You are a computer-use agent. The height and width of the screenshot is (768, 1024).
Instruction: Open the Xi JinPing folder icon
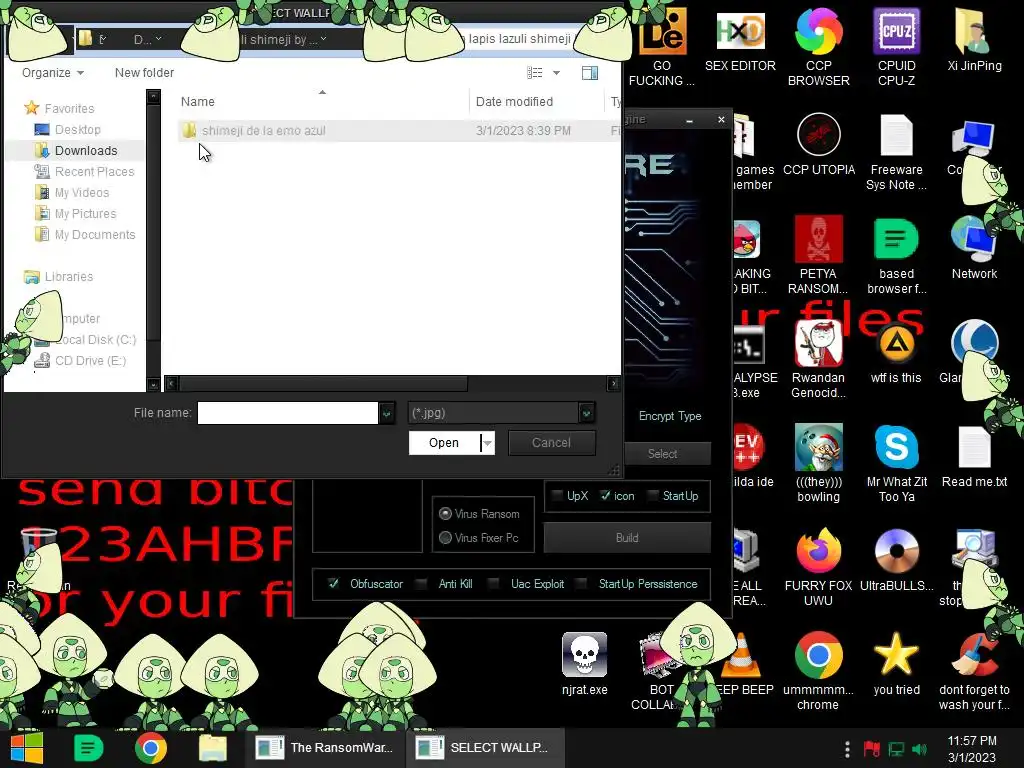coord(974,39)
